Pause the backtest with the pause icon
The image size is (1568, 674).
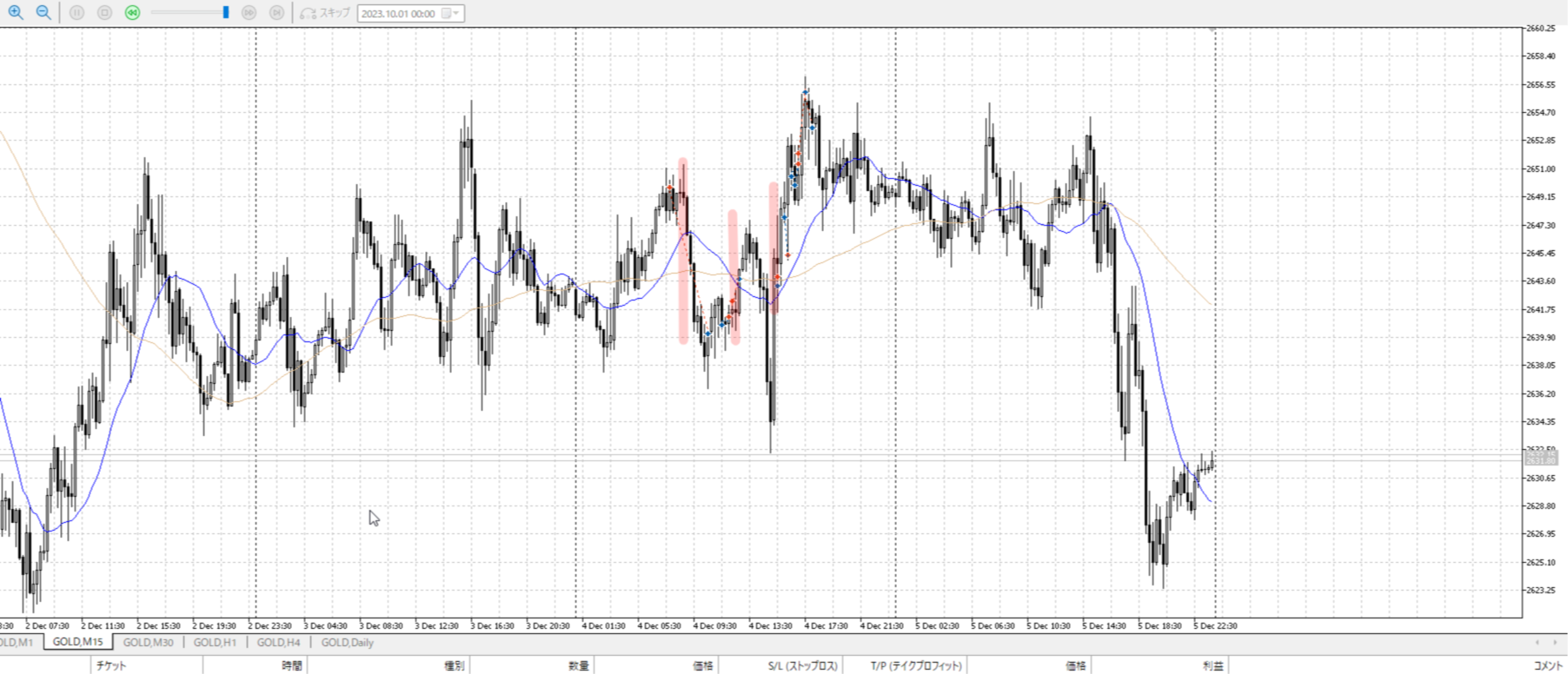point(76,13)
